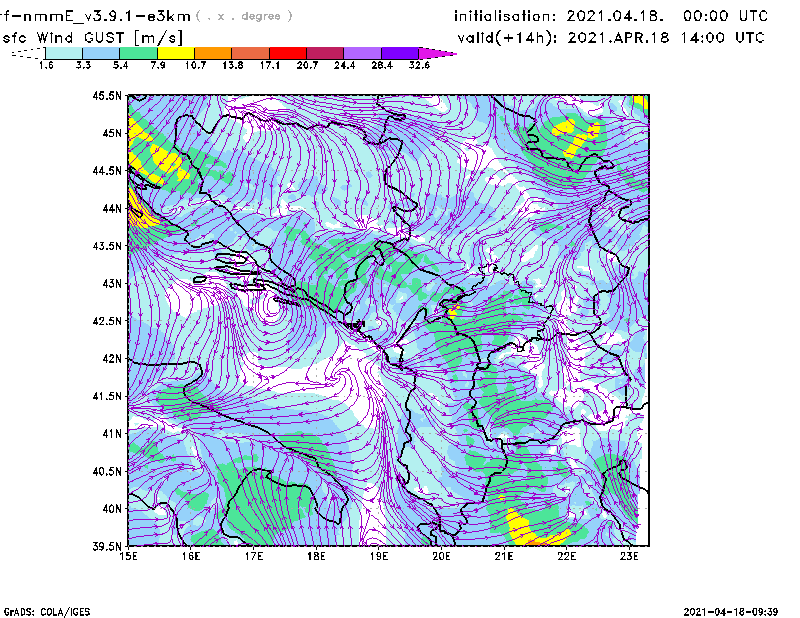Click the 19E longitude label
The image size is (800, 618).
[x=379, y=556]
